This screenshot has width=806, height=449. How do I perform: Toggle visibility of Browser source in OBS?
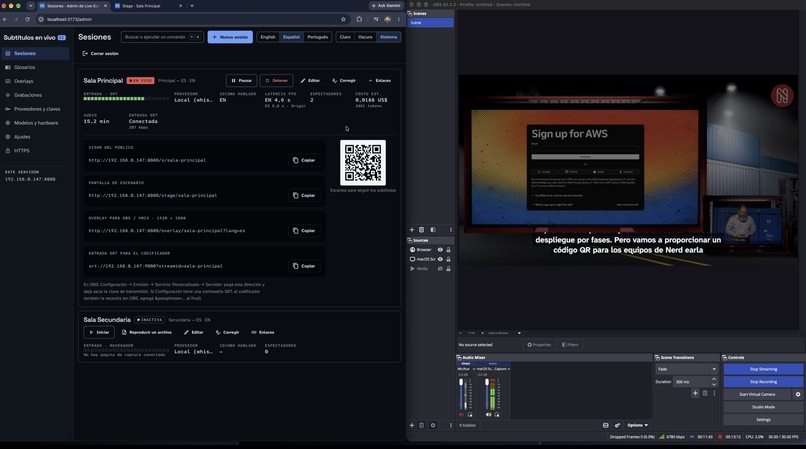click(x=440, y=250)
